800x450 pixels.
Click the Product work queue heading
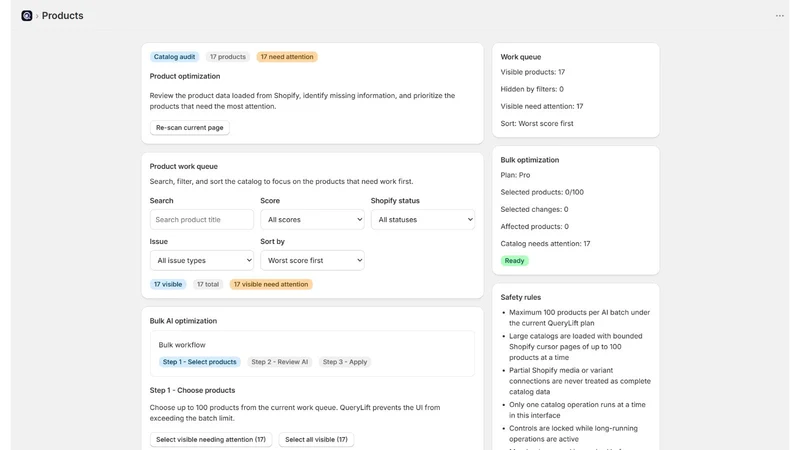[184, 166]
